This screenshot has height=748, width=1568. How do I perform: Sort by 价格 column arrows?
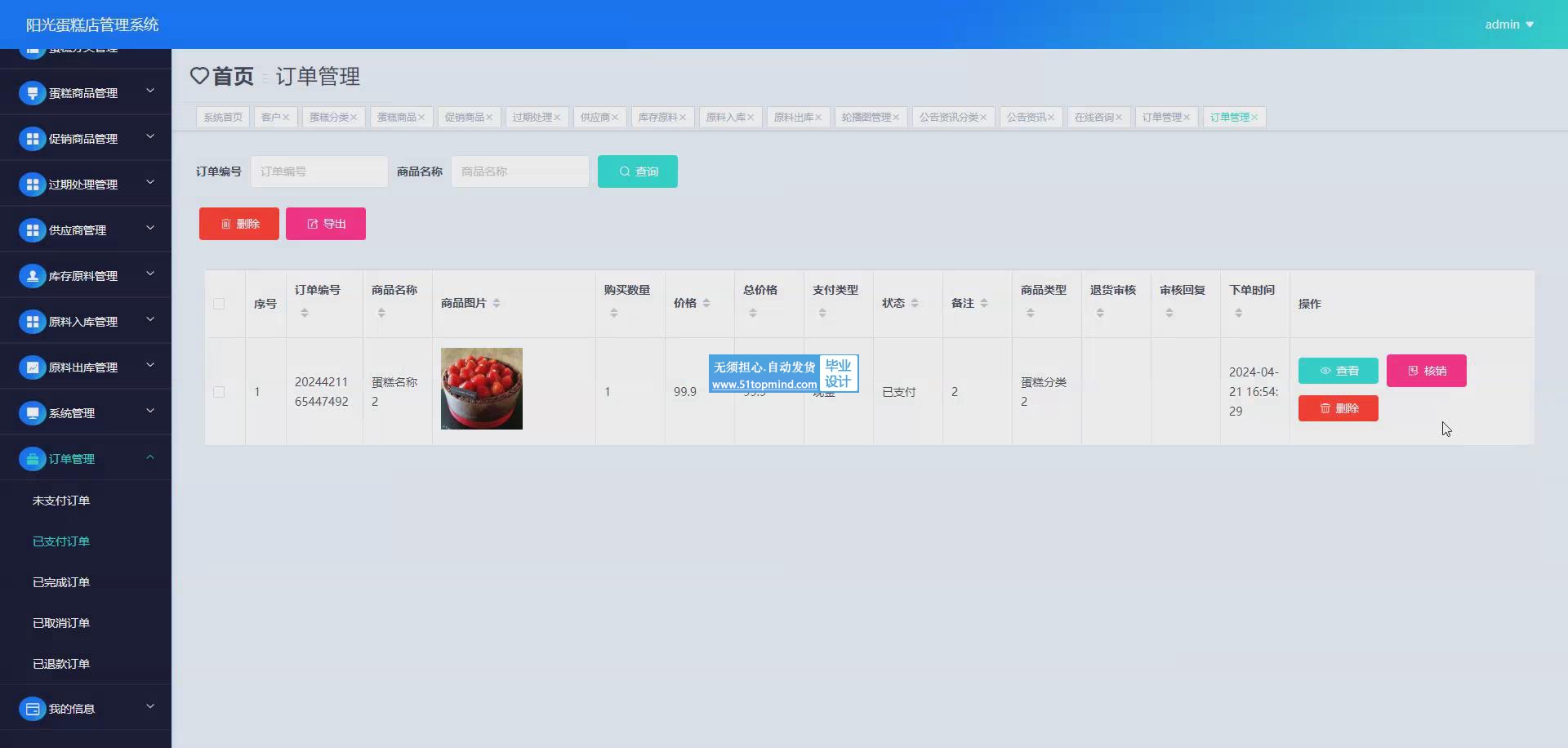[706, 303]
